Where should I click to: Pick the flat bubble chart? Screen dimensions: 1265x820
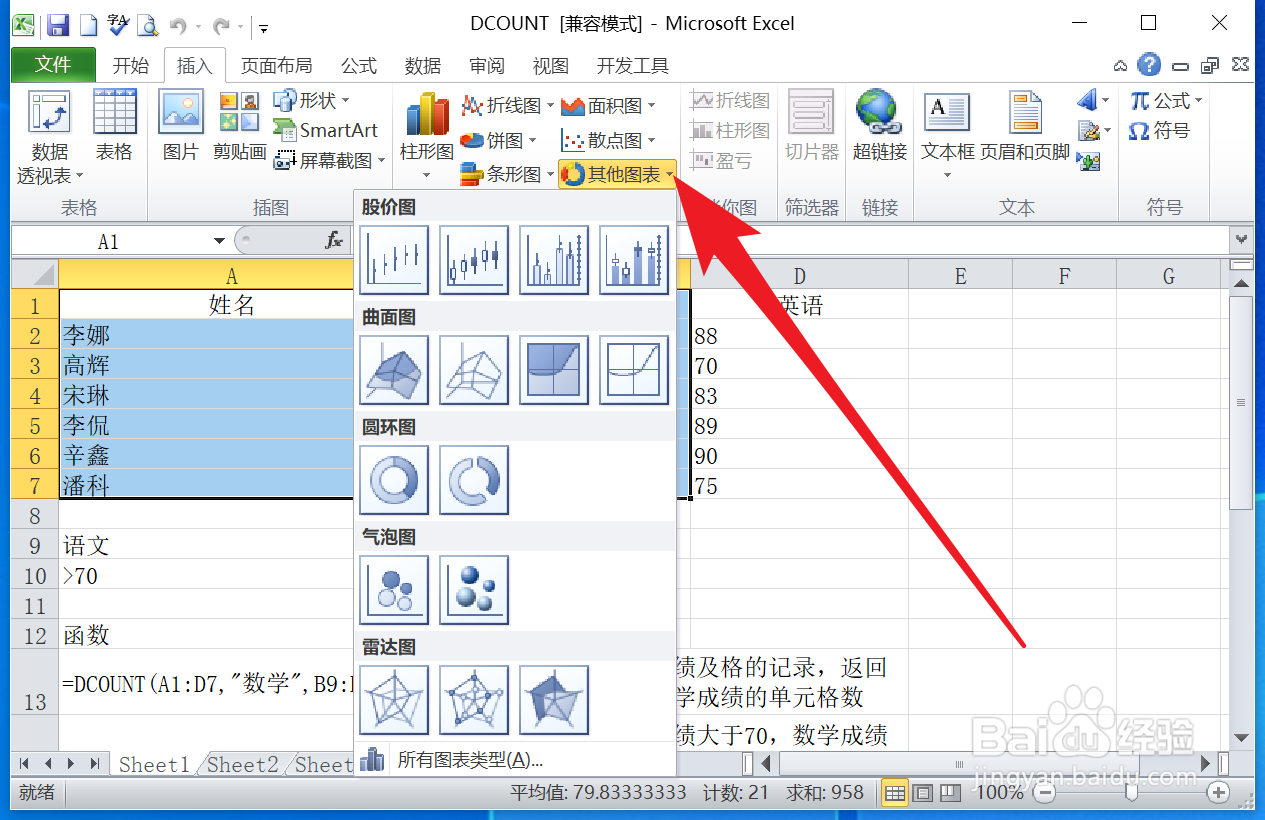pyautogui.click(x=394, y=590)
